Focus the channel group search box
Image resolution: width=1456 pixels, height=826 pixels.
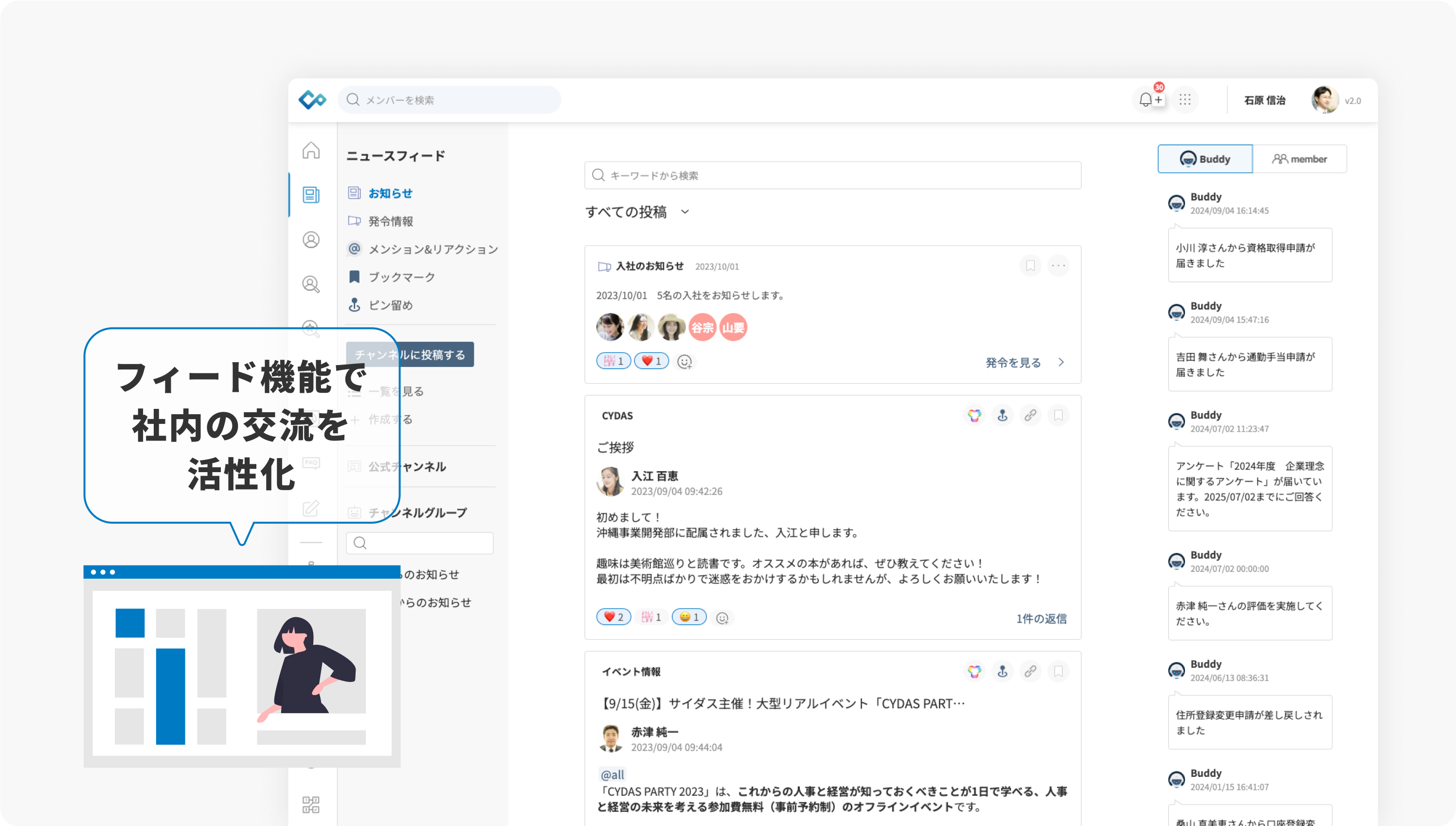419,543
